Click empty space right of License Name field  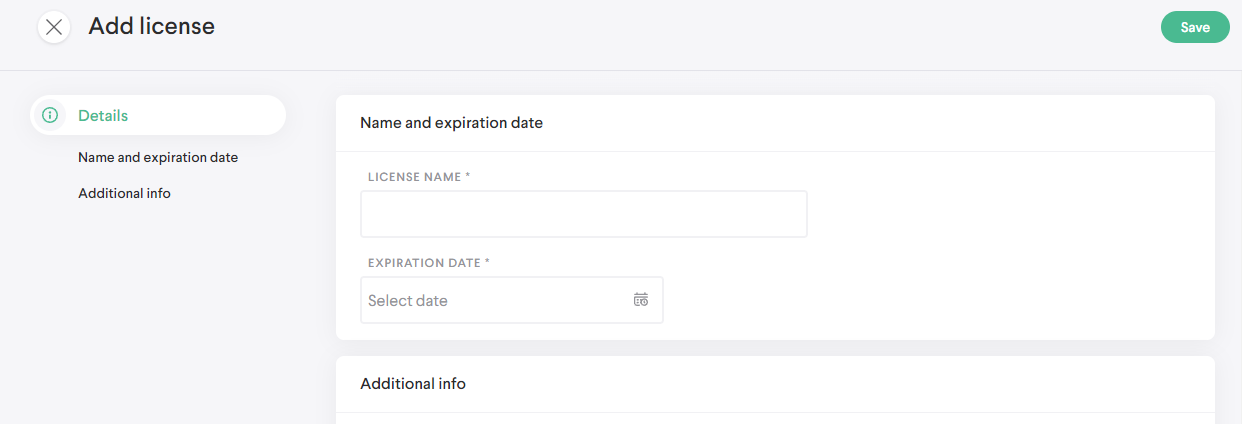tap(1000, 214)
